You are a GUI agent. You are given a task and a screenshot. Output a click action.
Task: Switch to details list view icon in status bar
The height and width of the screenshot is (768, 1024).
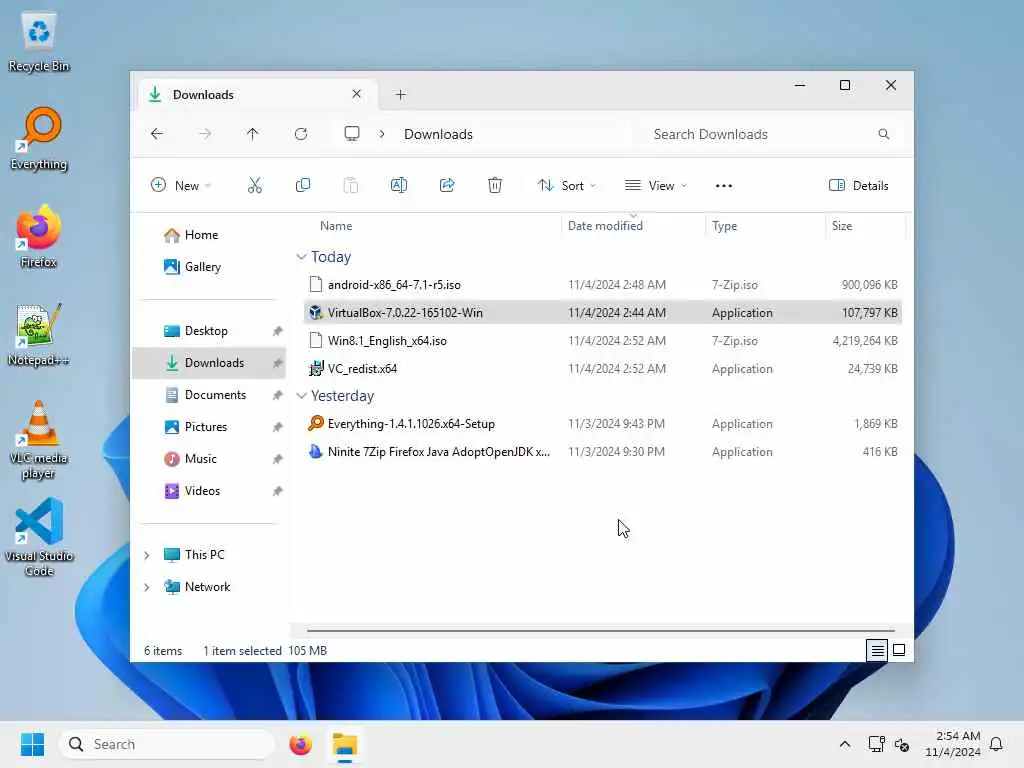[876, 650]
